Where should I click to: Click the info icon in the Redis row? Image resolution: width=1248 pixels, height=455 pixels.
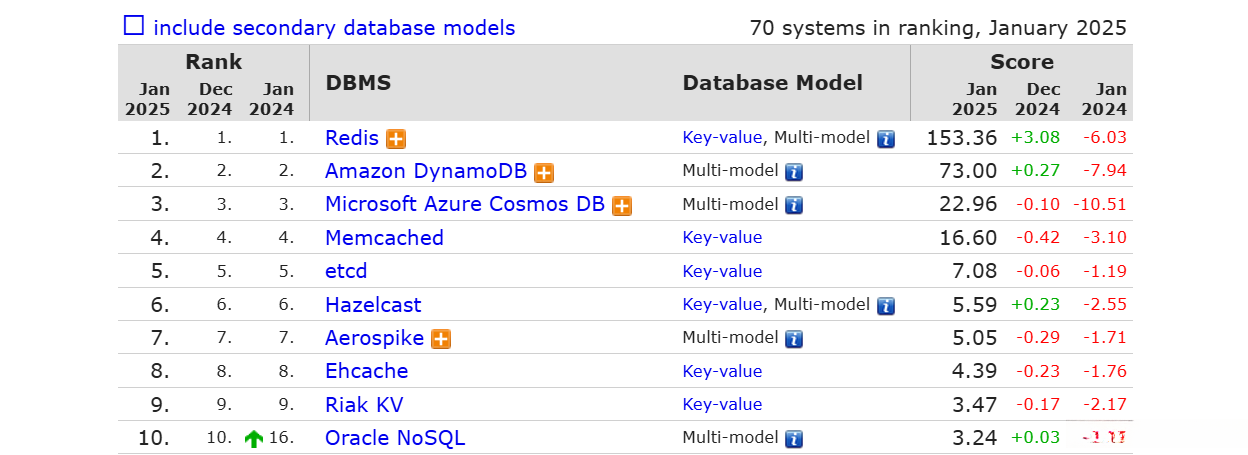(x=886, y=139)
